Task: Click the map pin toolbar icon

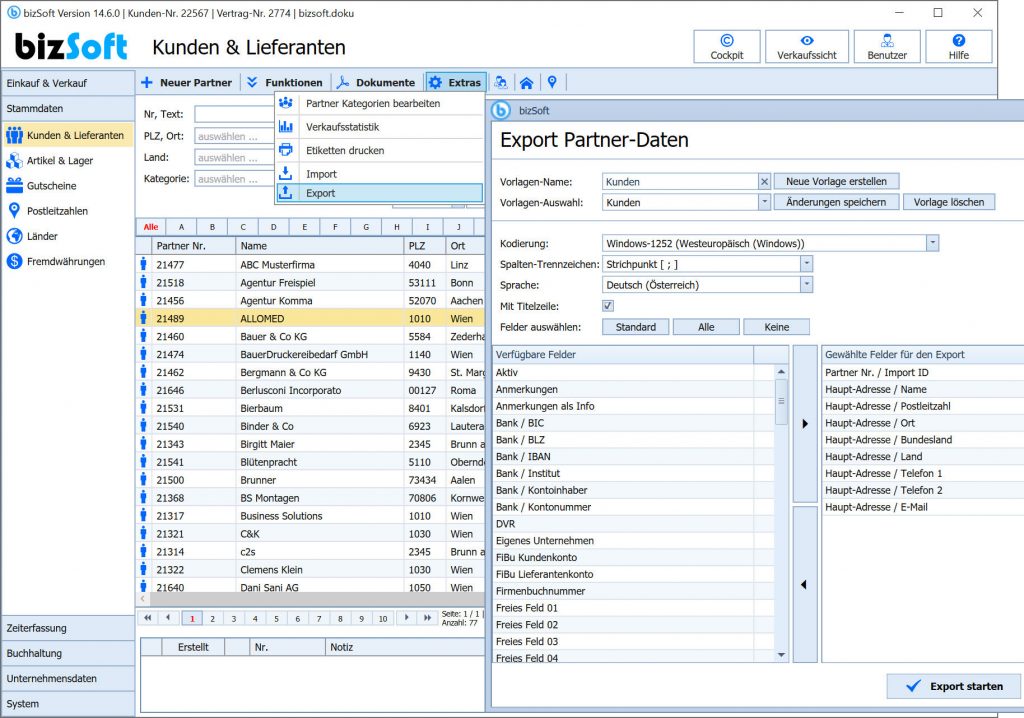Action: [552, 82]
